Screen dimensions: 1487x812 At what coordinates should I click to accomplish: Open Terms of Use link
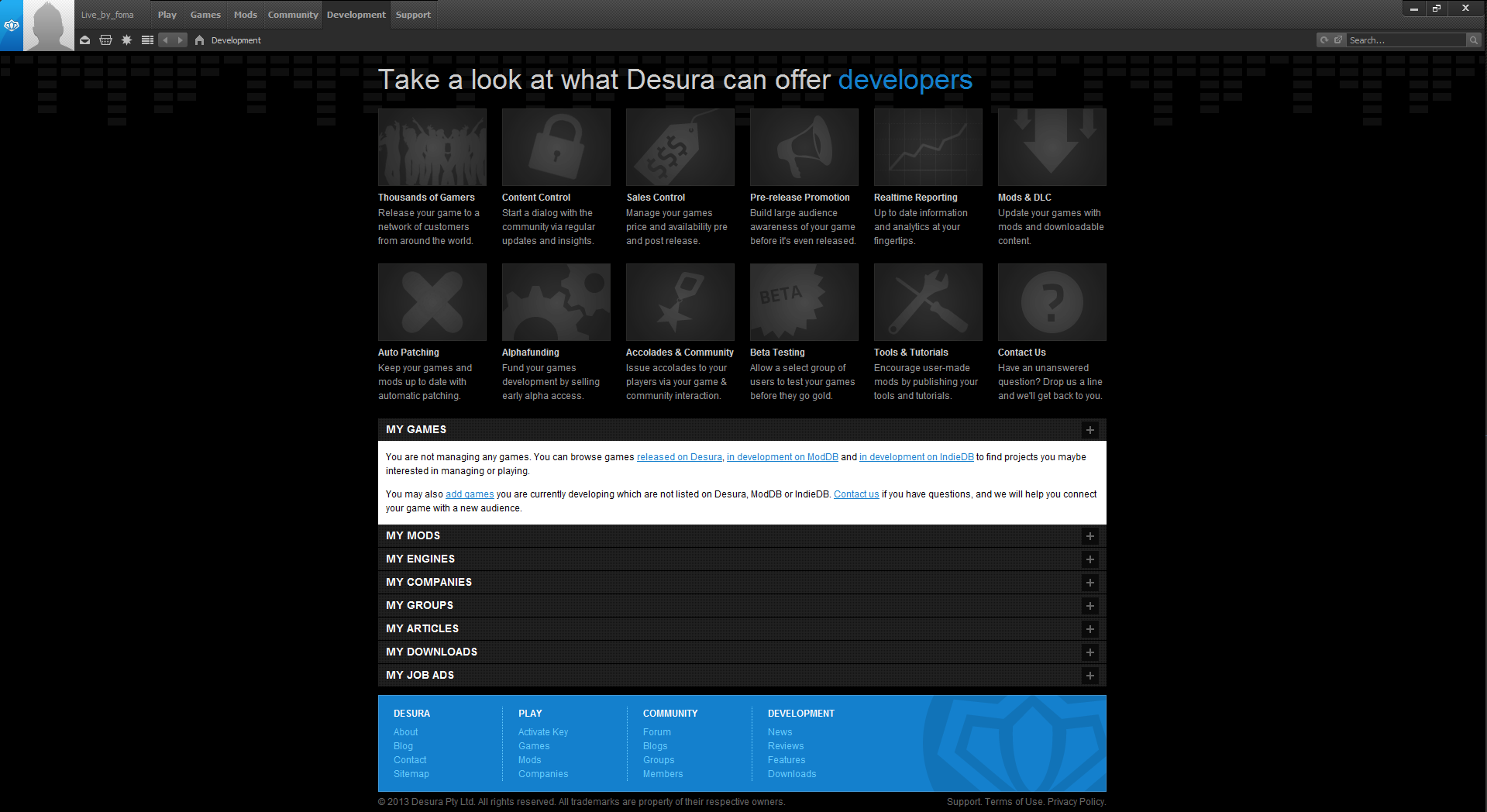point(1014,802)
